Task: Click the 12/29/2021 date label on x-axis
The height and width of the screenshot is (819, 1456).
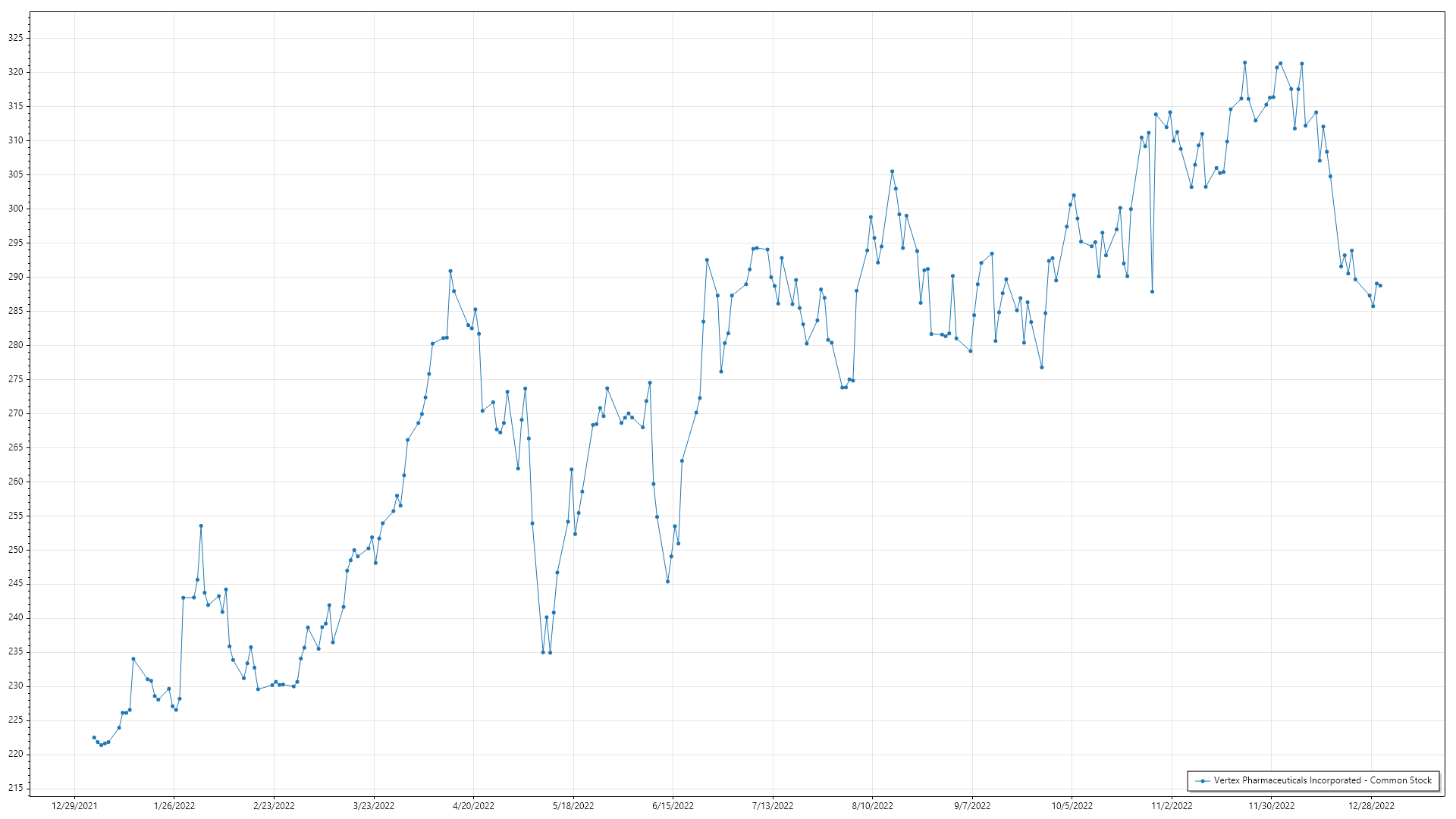Action: click(x=74, y=805)
